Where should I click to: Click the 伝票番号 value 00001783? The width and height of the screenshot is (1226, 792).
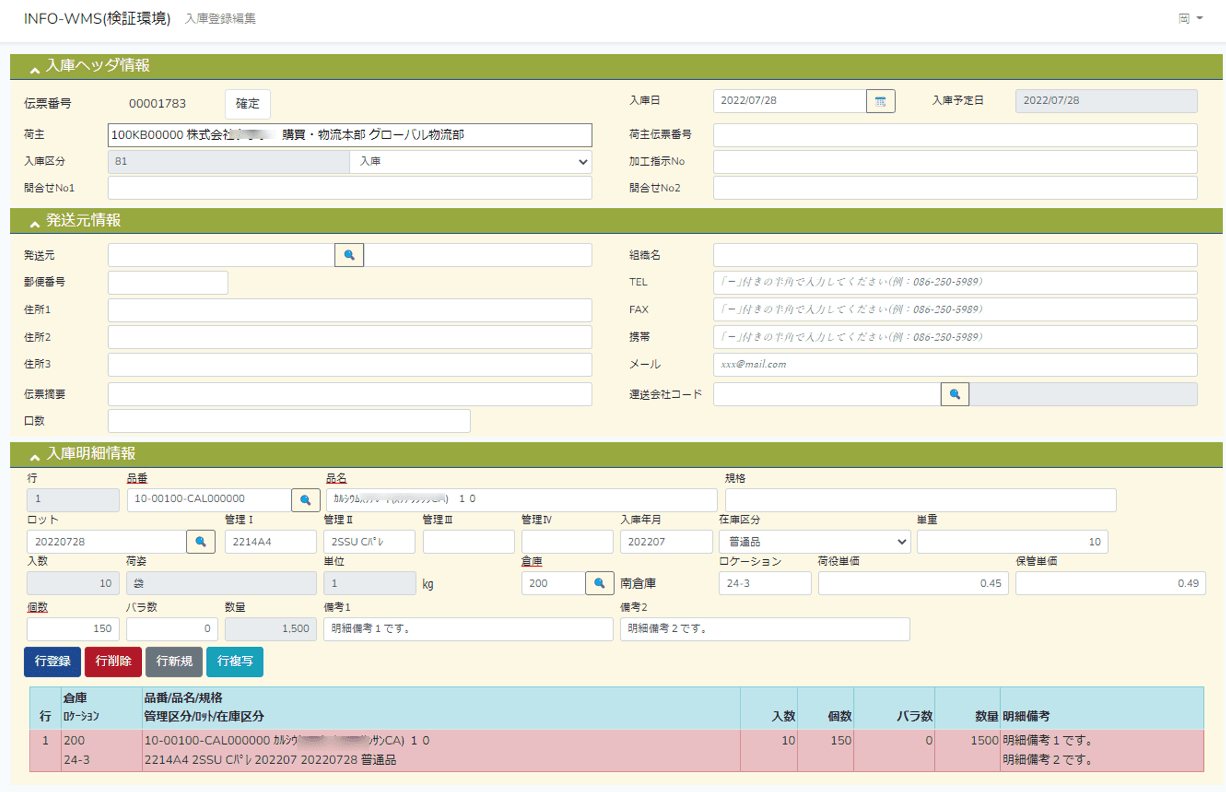157,103
